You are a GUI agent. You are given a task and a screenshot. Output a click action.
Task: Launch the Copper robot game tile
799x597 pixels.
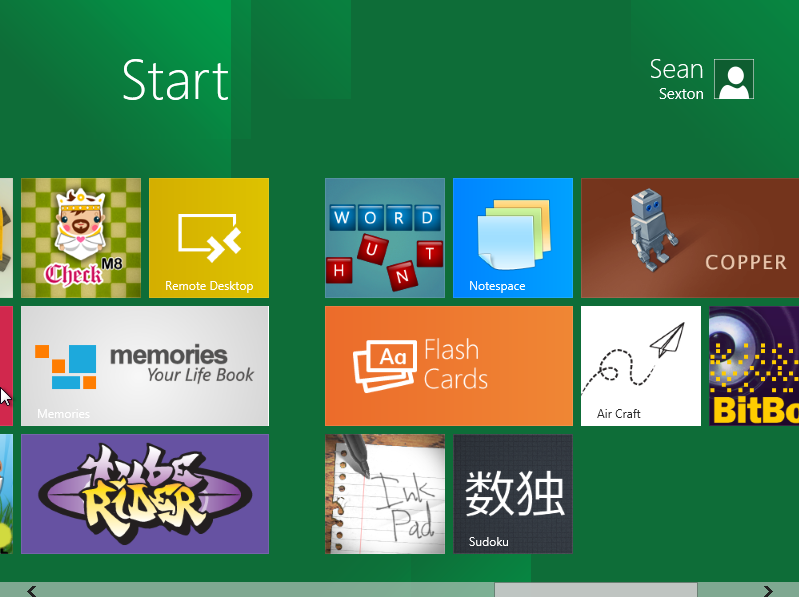pos(690,238)
